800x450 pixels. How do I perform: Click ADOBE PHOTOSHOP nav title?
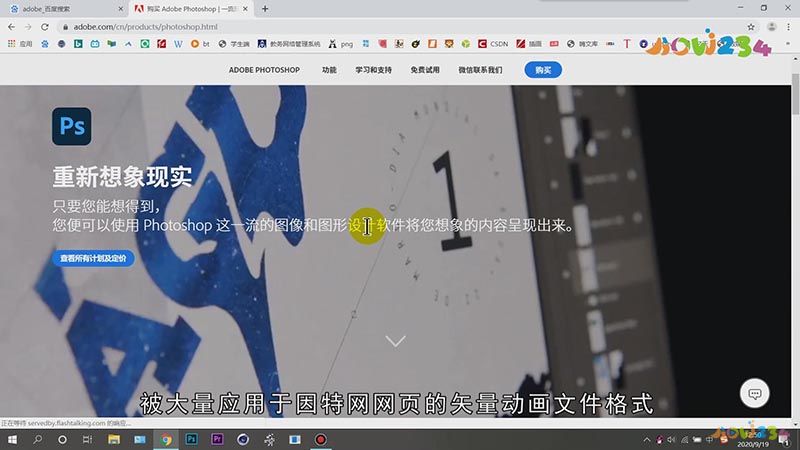click(264, 70)
